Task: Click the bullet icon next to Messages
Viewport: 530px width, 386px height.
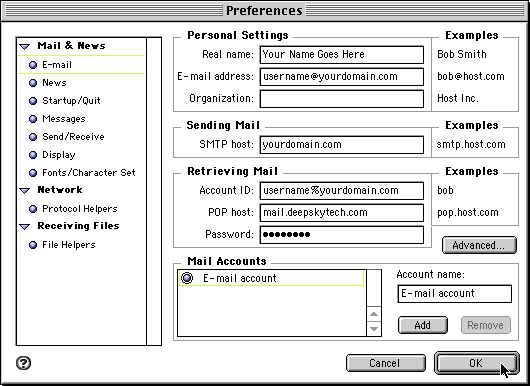Action: [33, 119]
